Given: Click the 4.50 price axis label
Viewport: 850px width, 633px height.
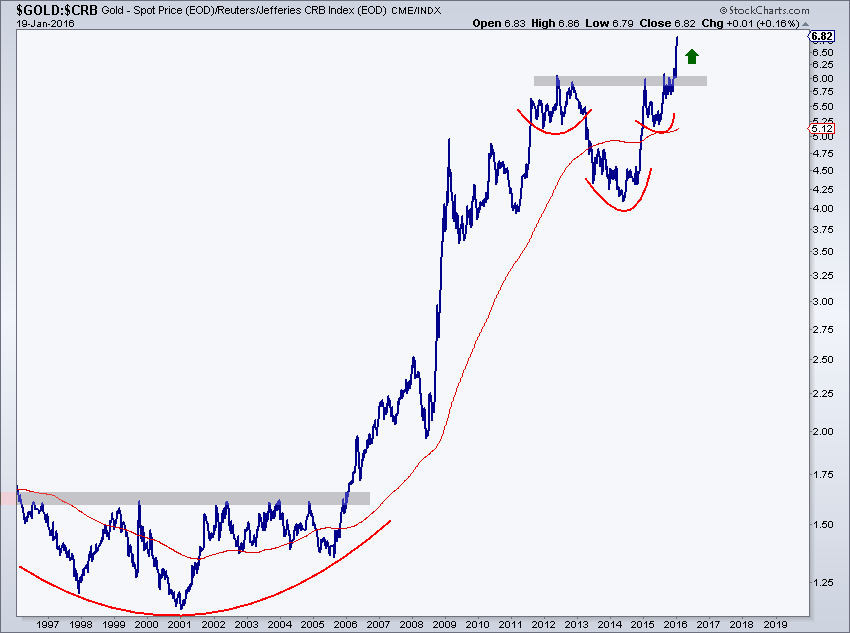Looking at the screenshot, I should tap(823, 171).
